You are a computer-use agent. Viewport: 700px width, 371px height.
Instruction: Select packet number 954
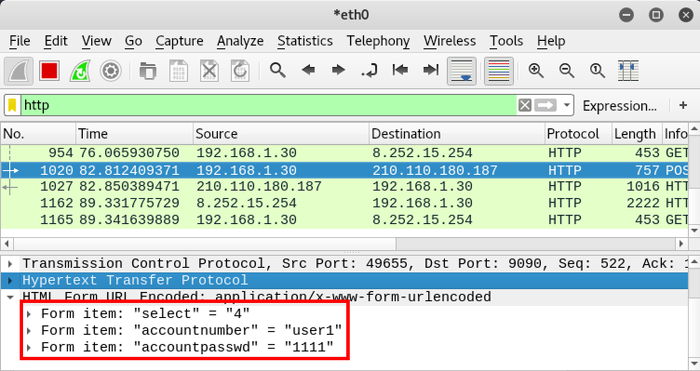pos(344,153)
